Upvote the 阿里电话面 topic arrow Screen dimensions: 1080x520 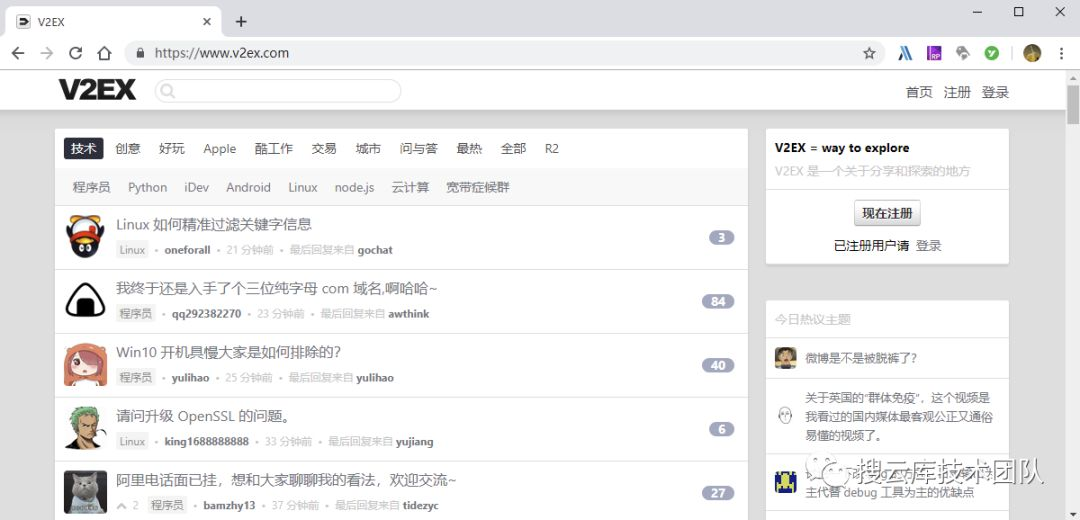point(121,505)
